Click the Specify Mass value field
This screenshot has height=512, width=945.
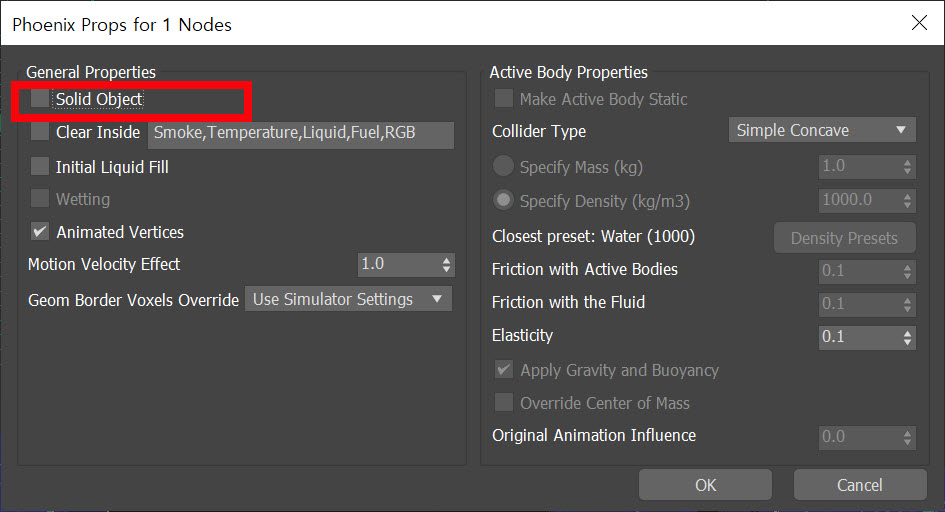point(860,167)
